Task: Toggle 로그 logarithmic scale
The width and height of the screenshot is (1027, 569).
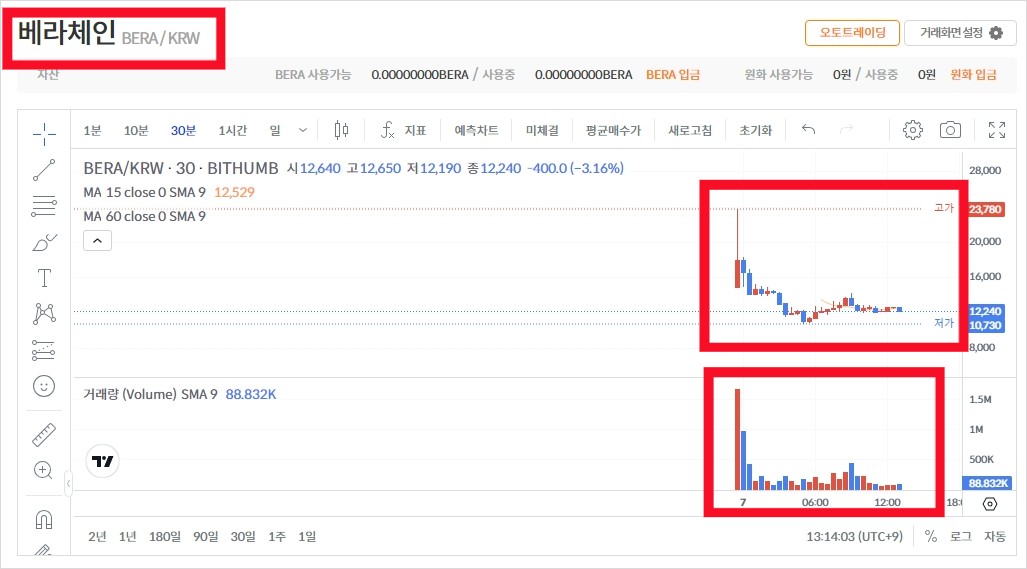Action: point(961,536)
